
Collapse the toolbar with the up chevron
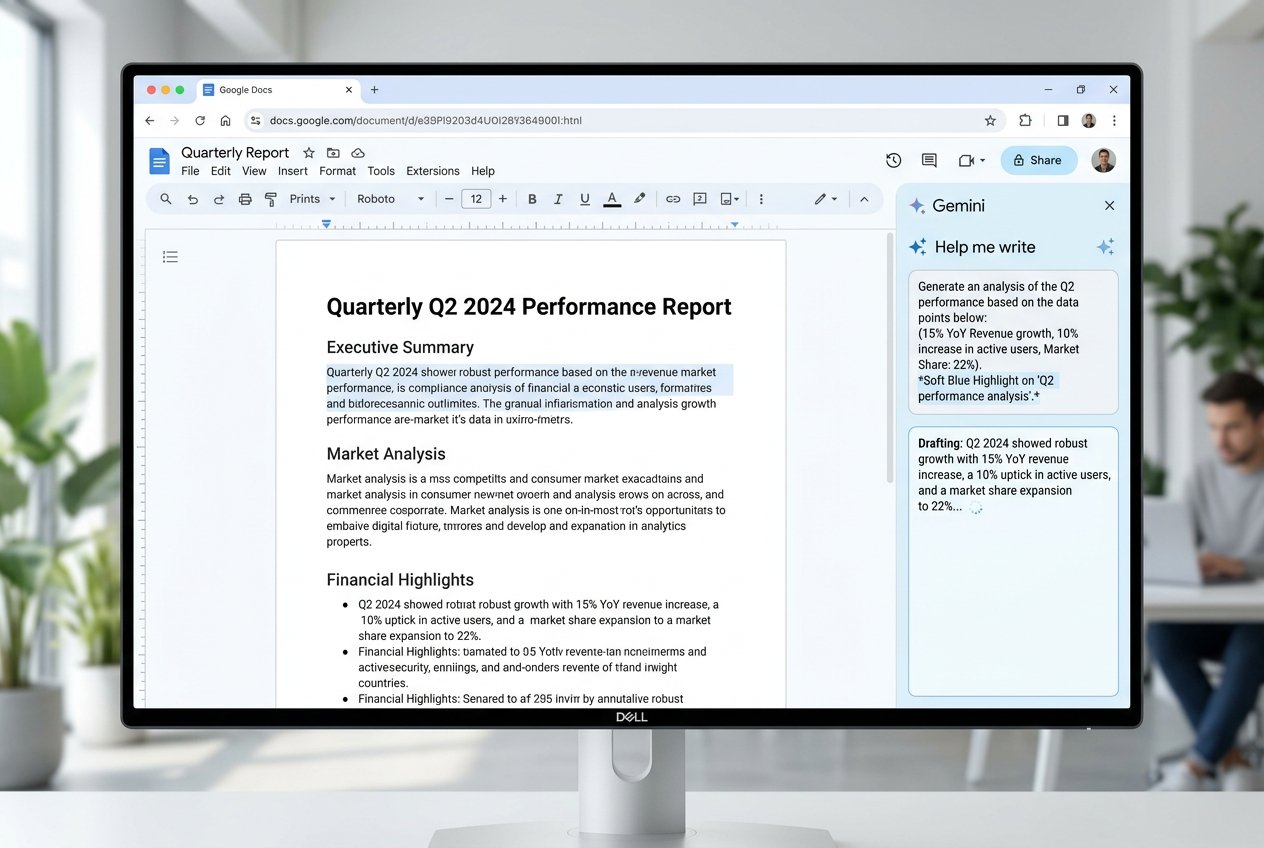click(x=864, y=199)
